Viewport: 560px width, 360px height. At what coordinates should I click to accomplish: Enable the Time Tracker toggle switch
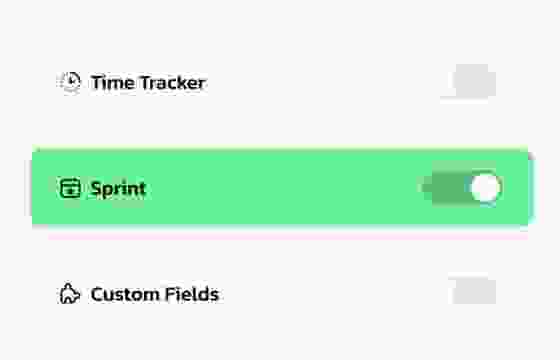474,82
